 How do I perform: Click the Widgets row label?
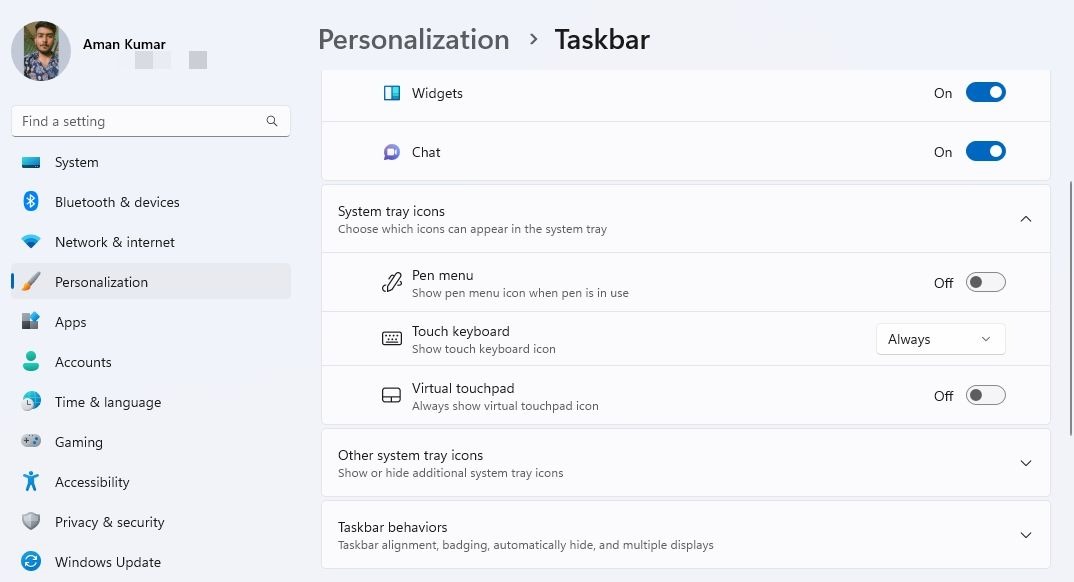(437, 93)
